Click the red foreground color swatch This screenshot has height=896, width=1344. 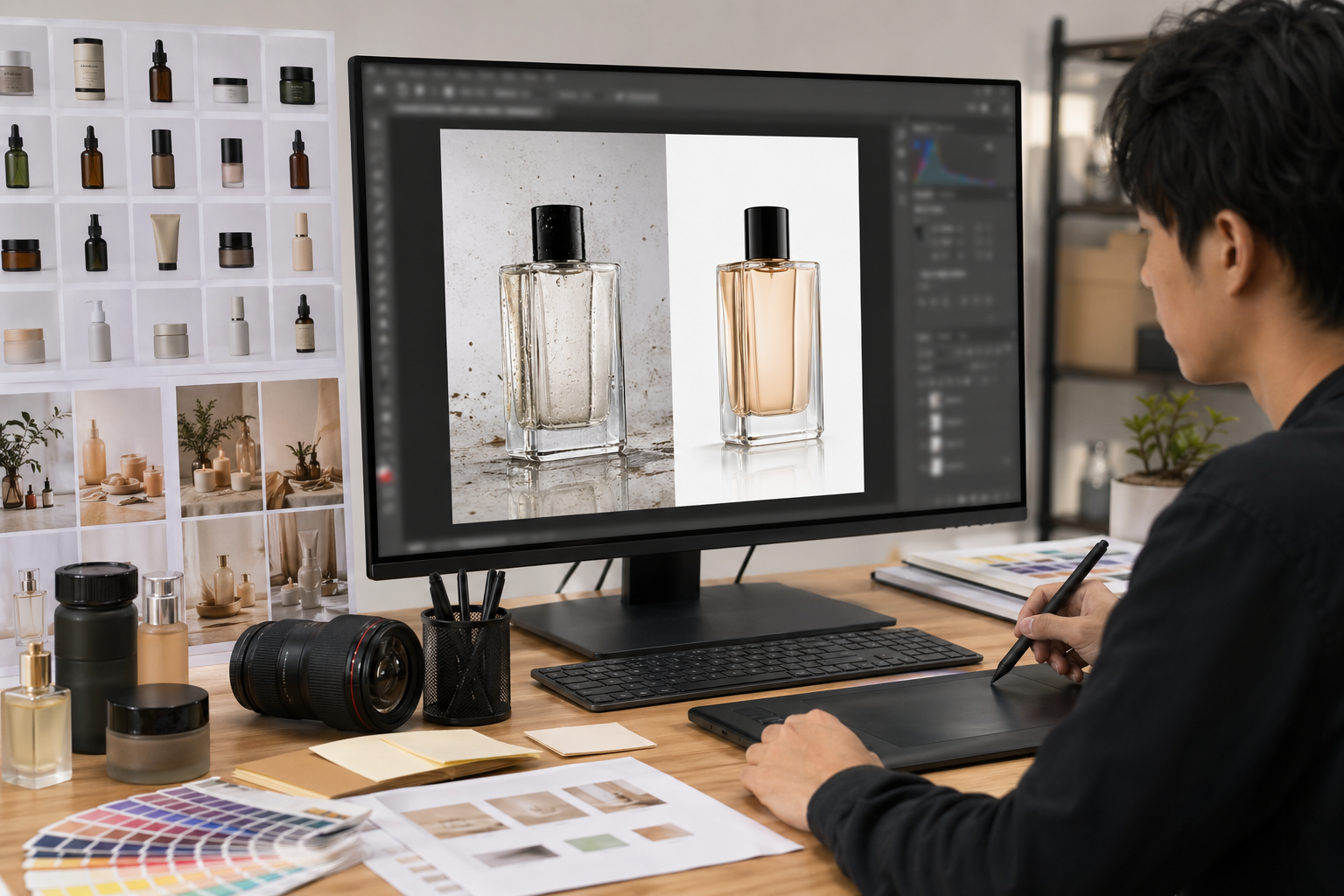tap(384, 475)
